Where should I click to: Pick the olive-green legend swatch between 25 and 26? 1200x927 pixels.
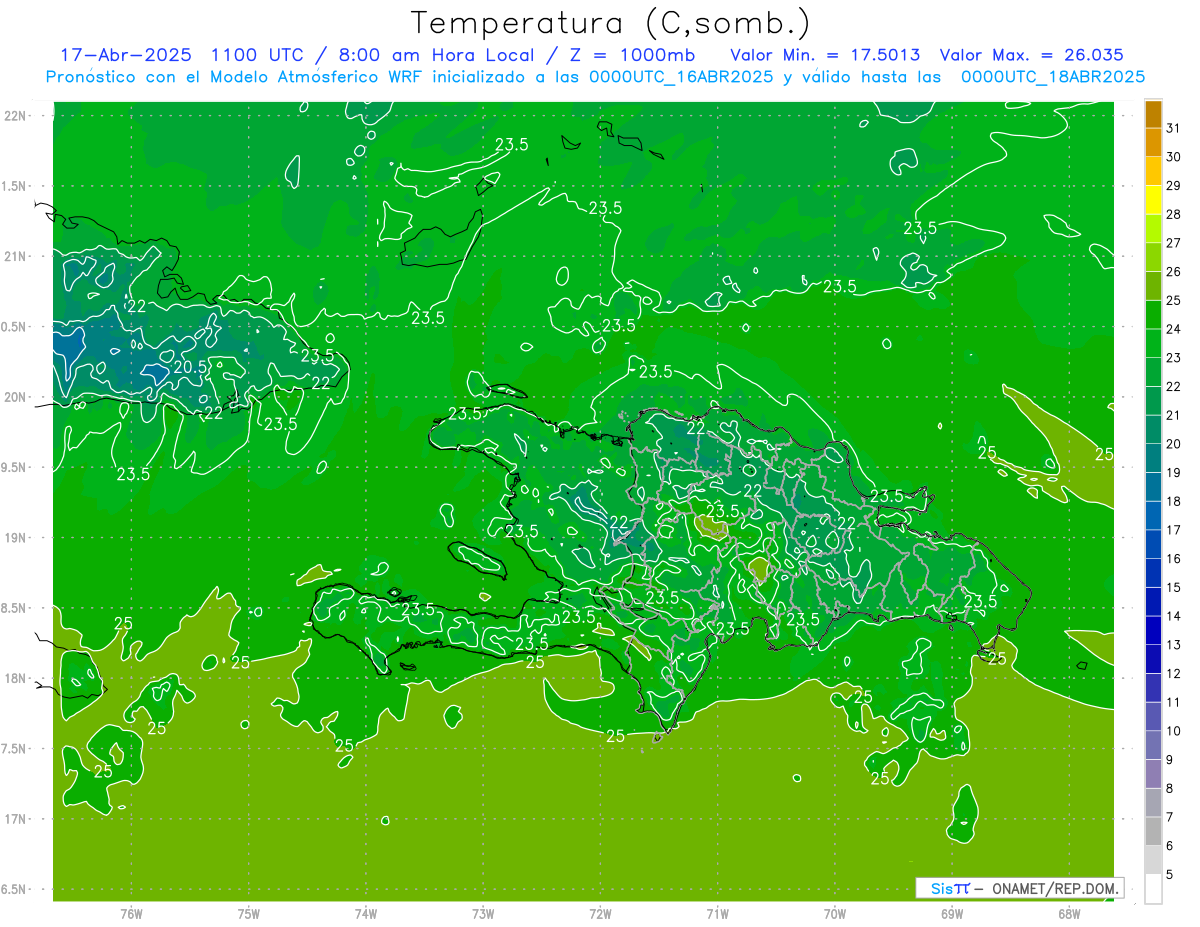[1153, 286]
